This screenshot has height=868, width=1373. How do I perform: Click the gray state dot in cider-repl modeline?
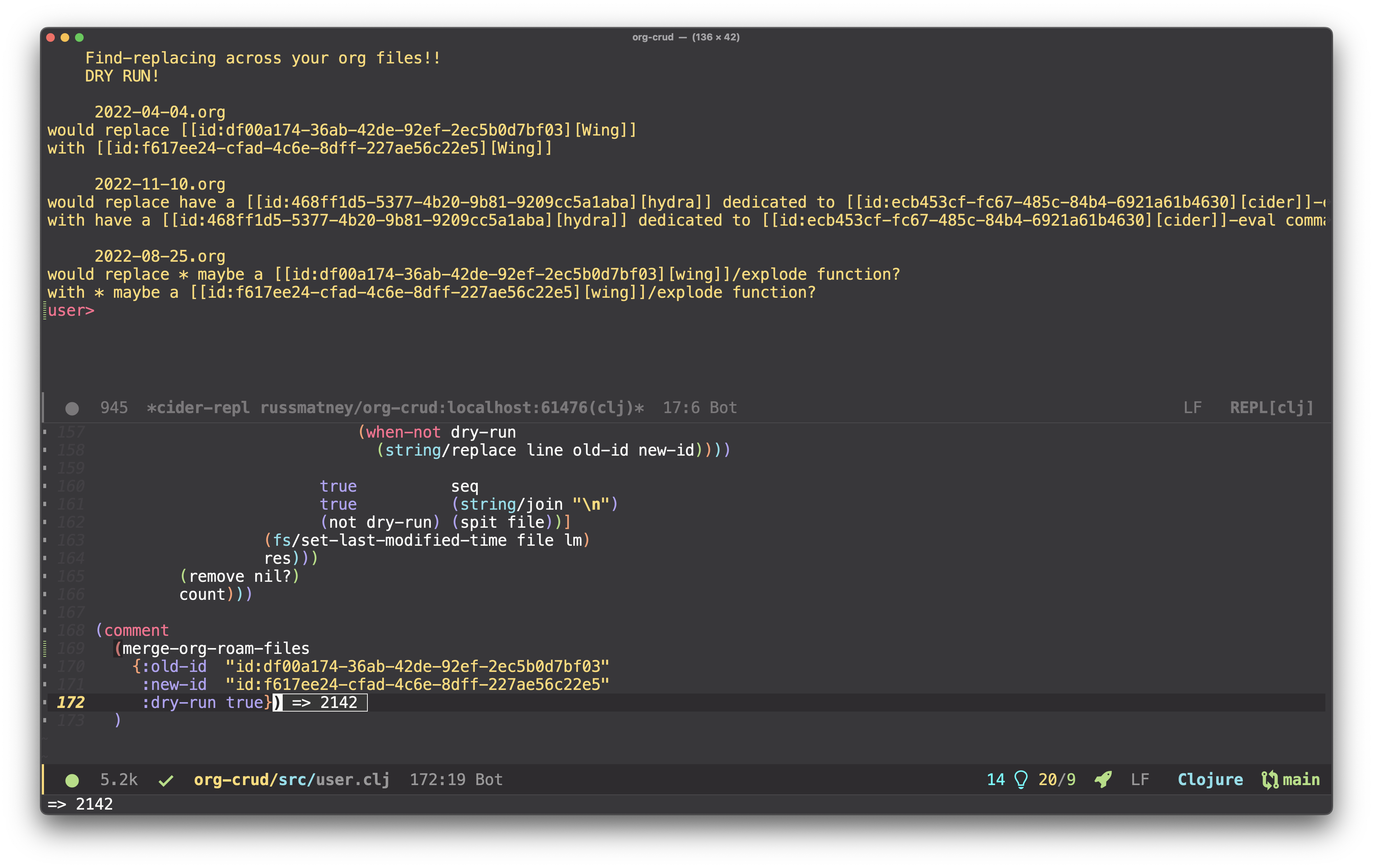point(72,408)
